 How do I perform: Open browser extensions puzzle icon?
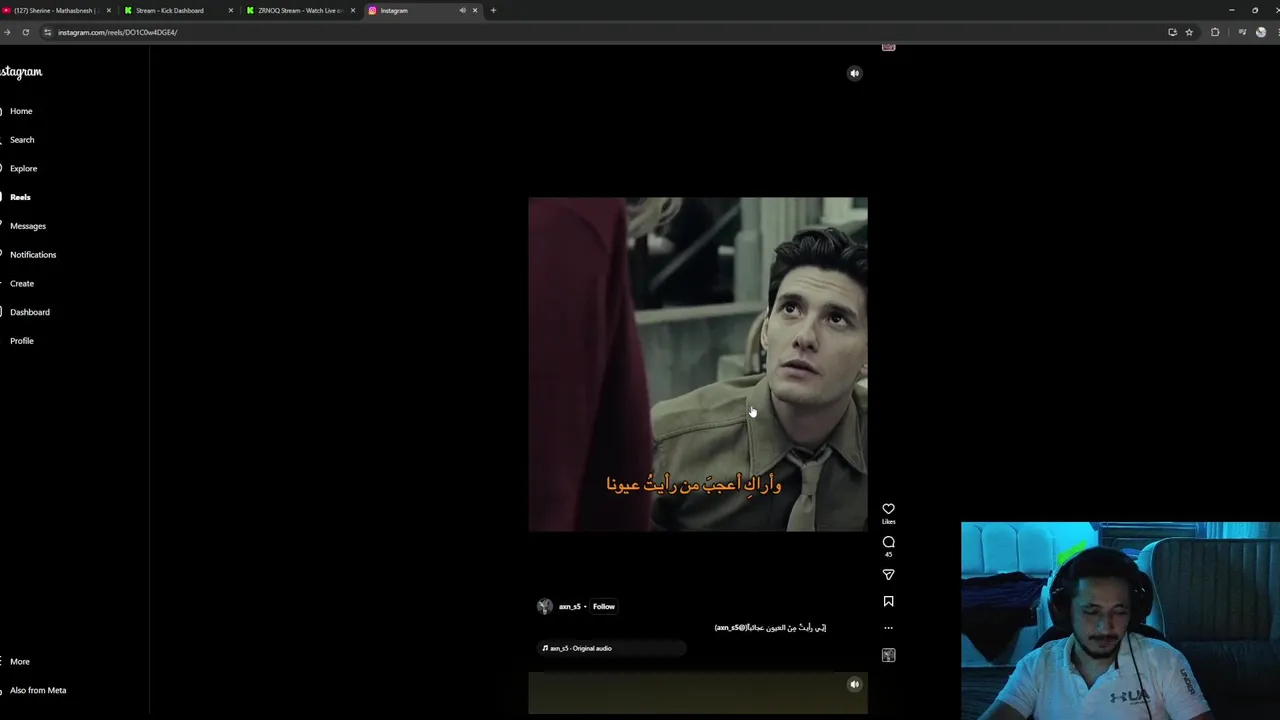pyautogui.click(x=1215, y=32)
